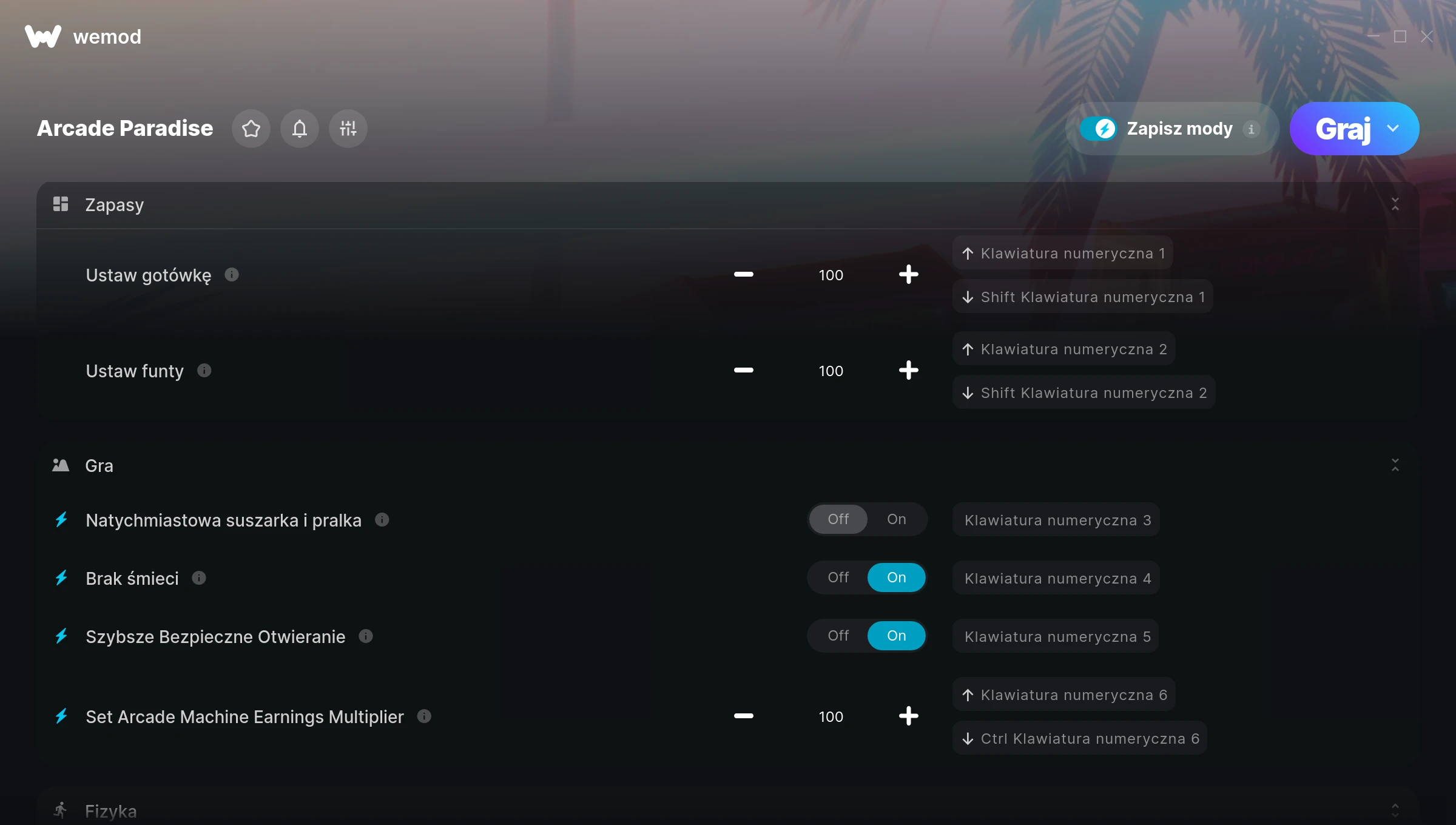Image resolution: width=1456 pixels, height=825 pixels.
Task: Turn off Szybsze Bezpieczne Otwieranie
Action: (838, 636)
